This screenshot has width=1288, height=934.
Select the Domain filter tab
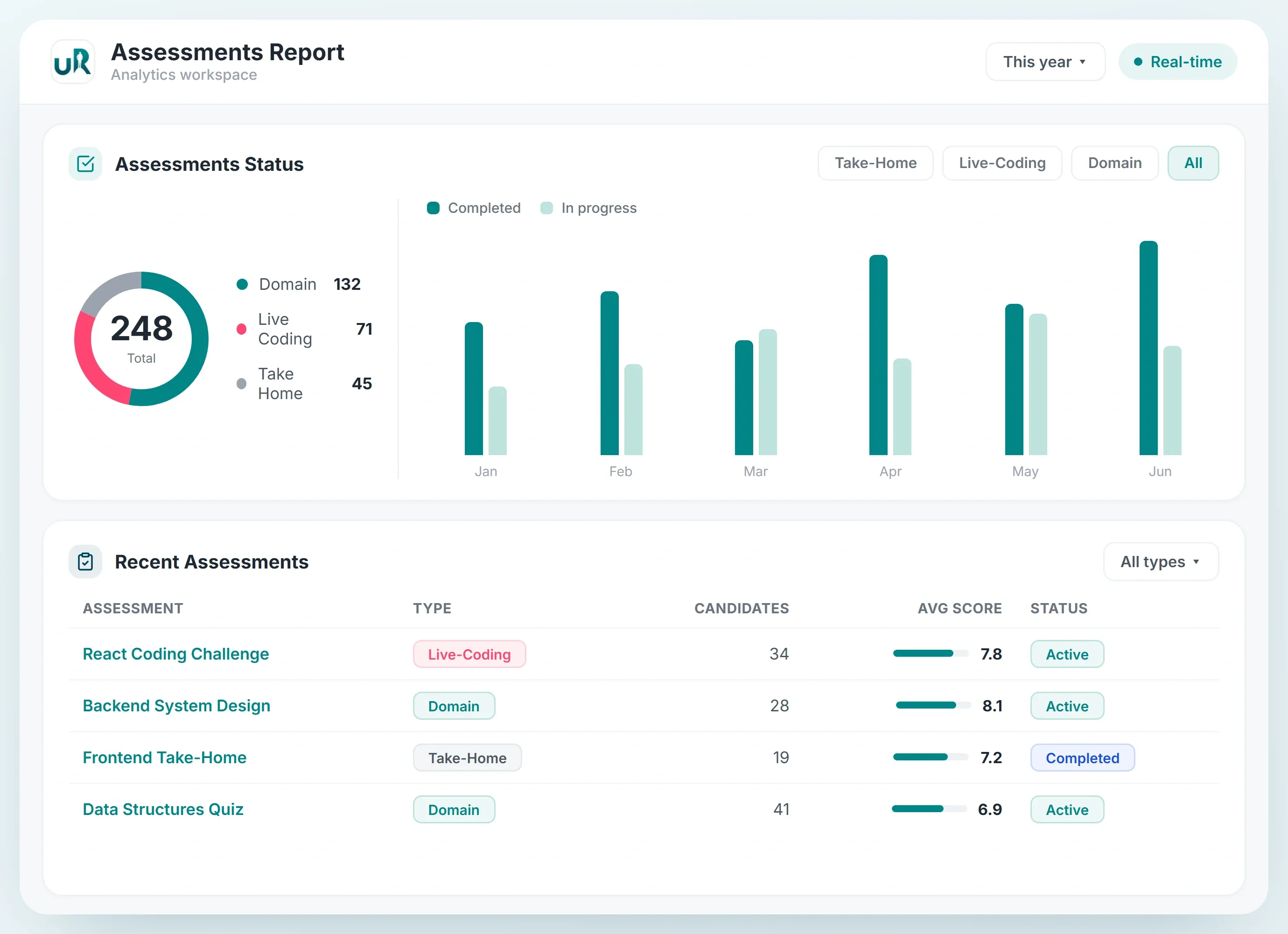point(1114,163)
